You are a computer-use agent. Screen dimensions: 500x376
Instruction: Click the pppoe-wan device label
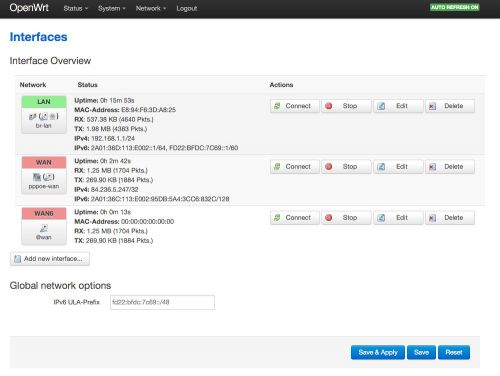44,186
